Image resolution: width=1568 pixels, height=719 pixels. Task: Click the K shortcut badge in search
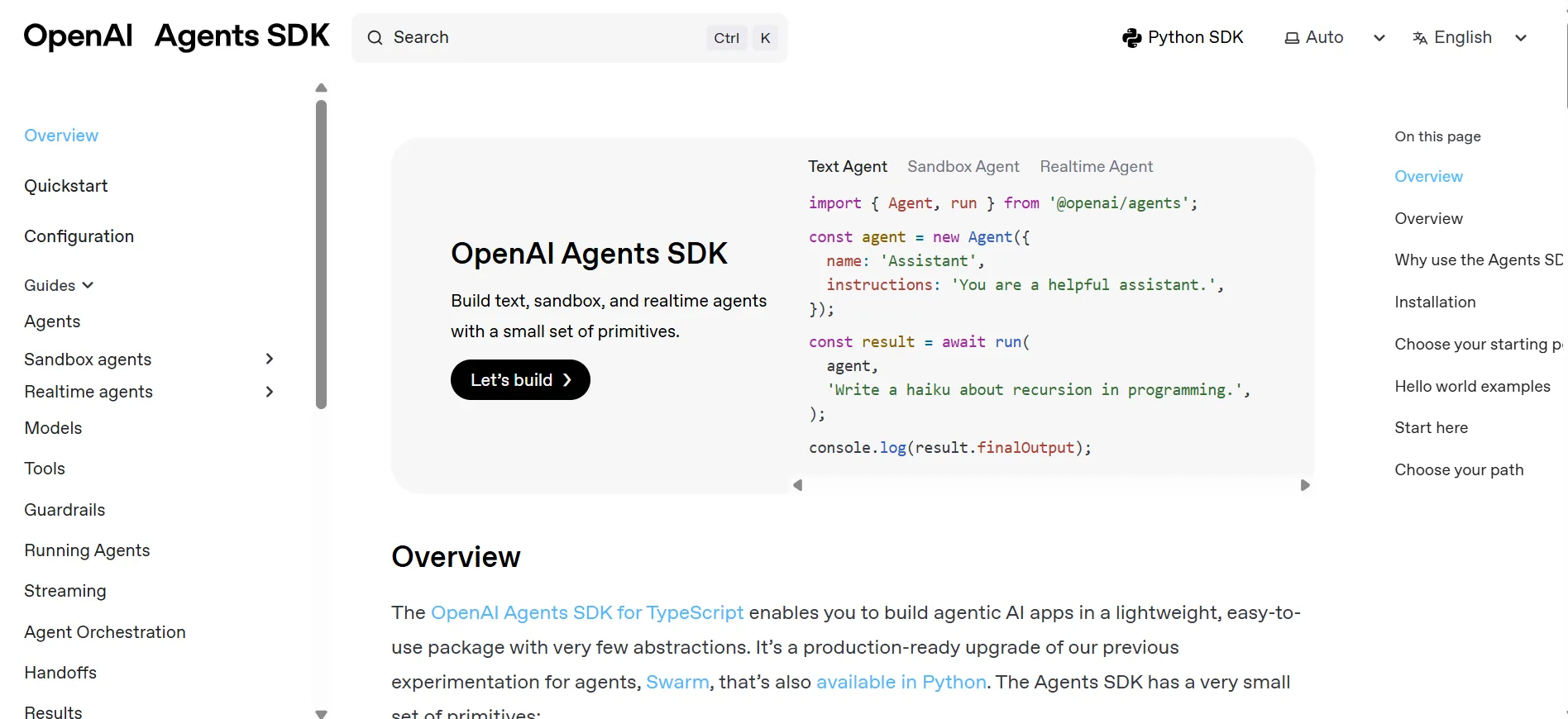[765, 38]
